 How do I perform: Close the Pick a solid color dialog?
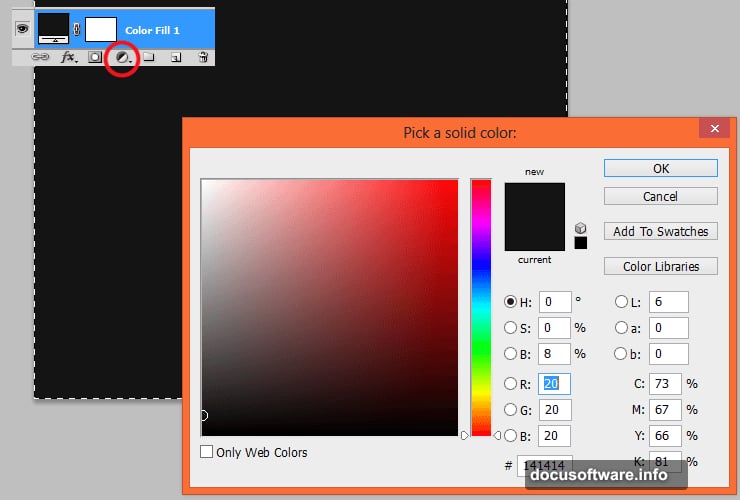click(x=715, y=128)
